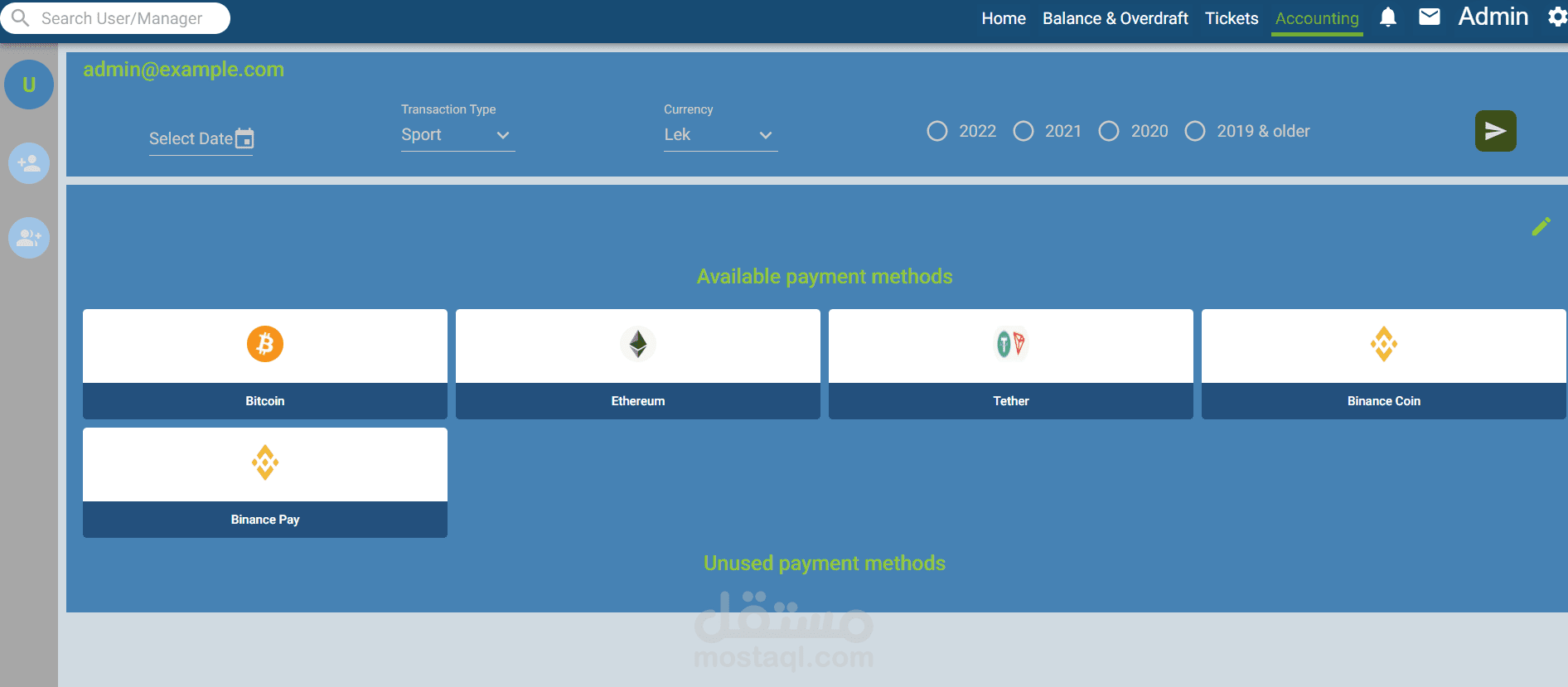This screenshot has height=687, width=1568.
Task: Open the Balance & Overdraft menu
Action: point(1116,18)
